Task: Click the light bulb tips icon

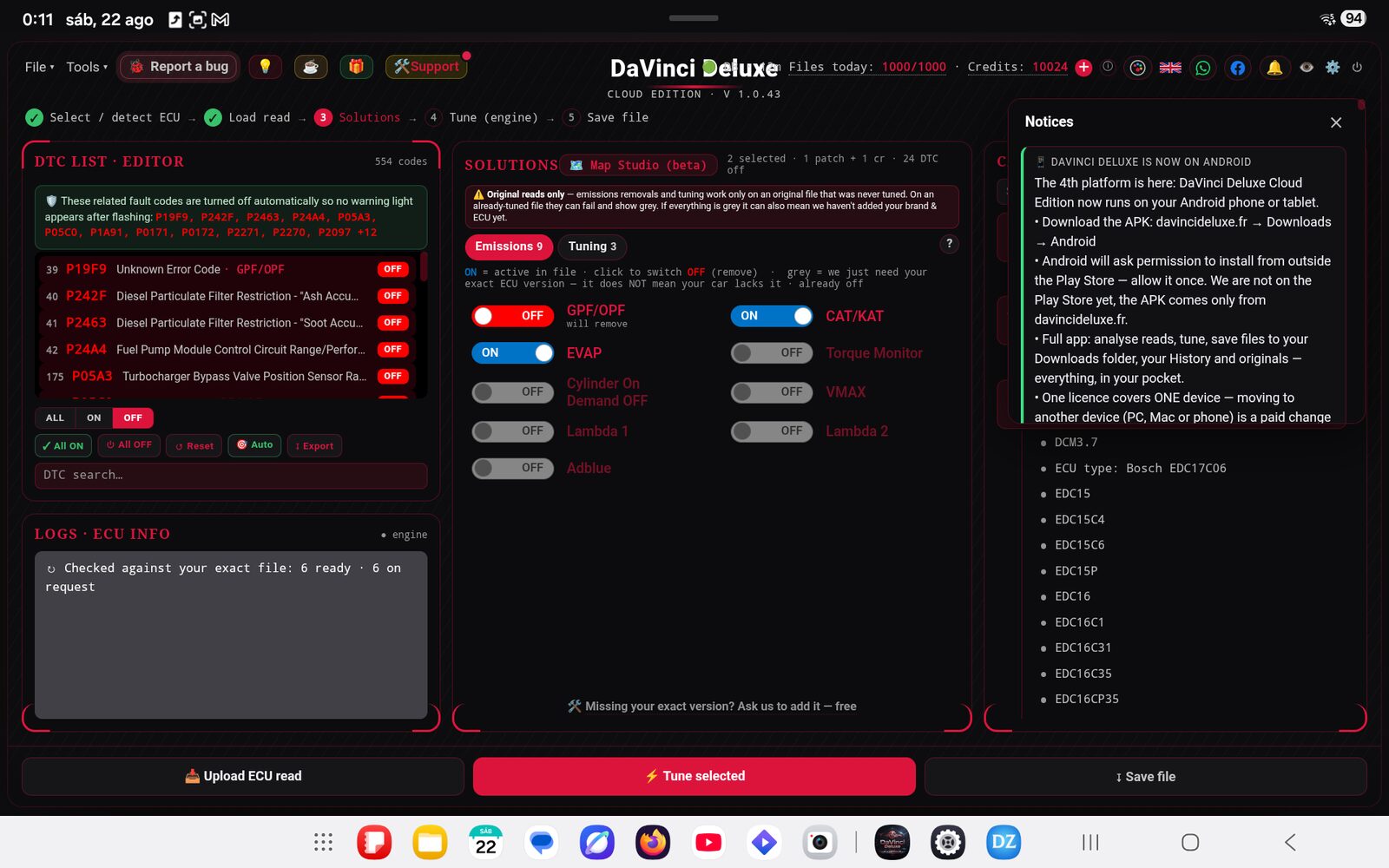Action: coord(265,66)
